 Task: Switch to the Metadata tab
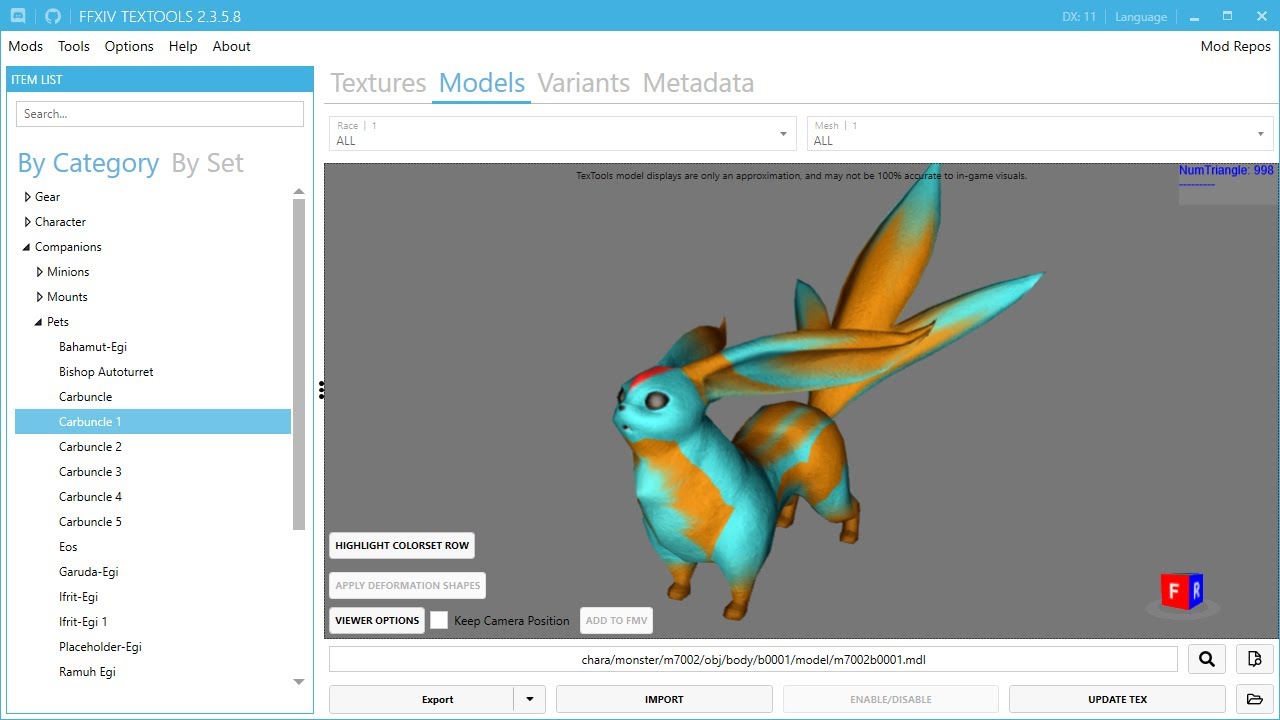coord(698,83)
